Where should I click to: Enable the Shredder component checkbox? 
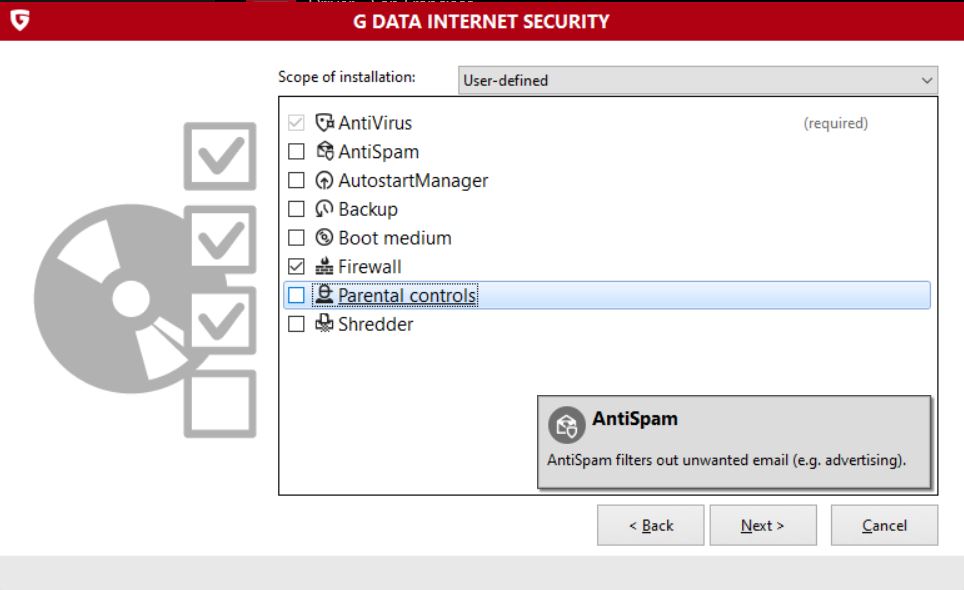296,324
